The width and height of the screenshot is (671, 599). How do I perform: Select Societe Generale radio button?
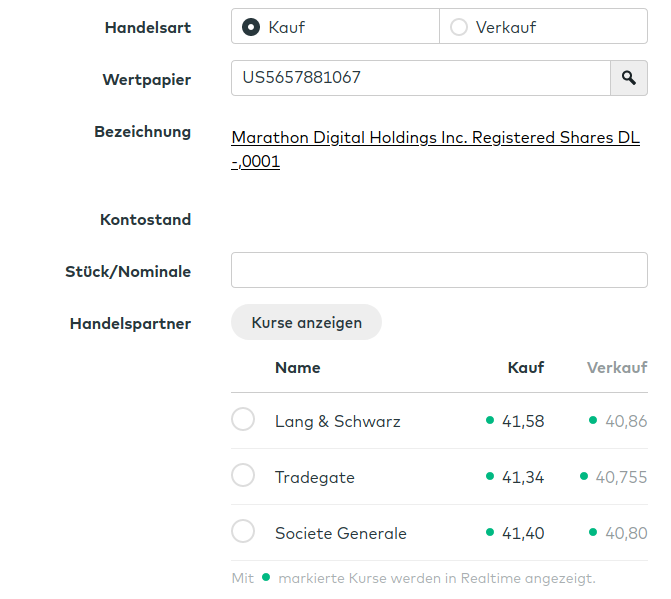[243, 532]
